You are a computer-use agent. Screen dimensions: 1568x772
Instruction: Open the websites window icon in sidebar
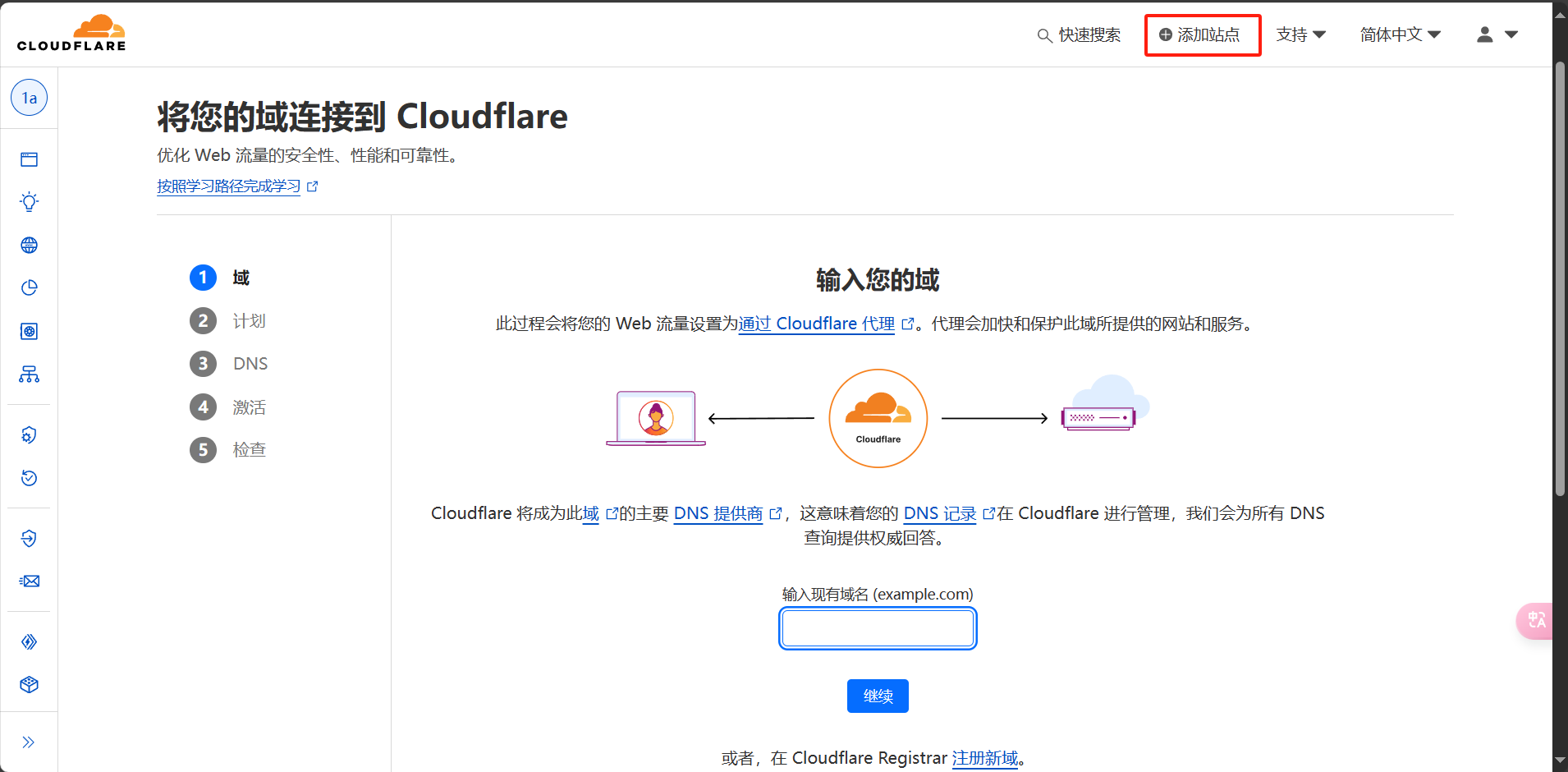point(29,159)
